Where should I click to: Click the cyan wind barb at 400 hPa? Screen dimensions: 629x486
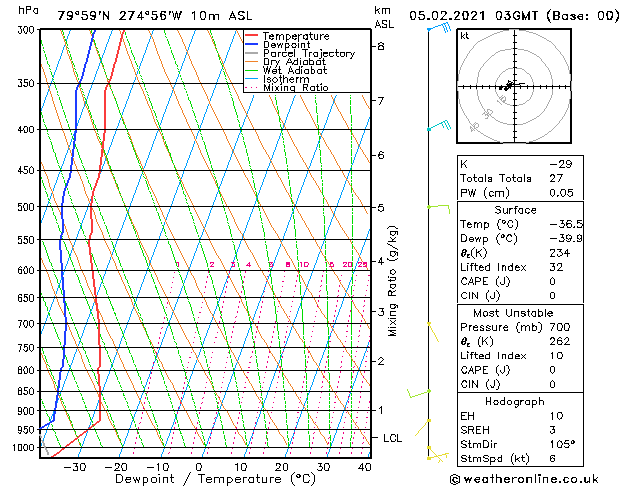click(439, 125)
